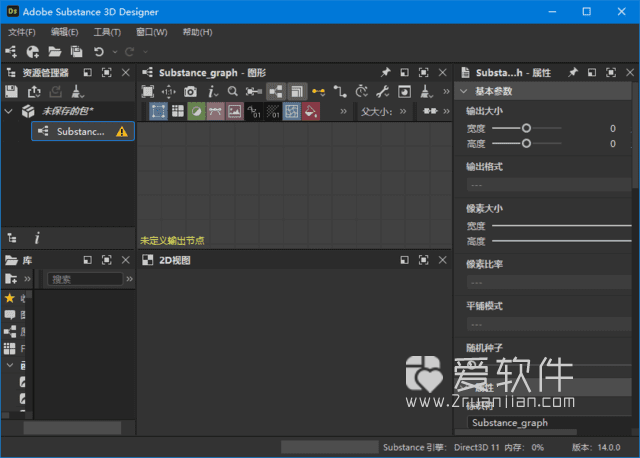Add a Blend node from the node toolbar
The width and height of the screenshot is (640, 458).
(x=196, y=111)
